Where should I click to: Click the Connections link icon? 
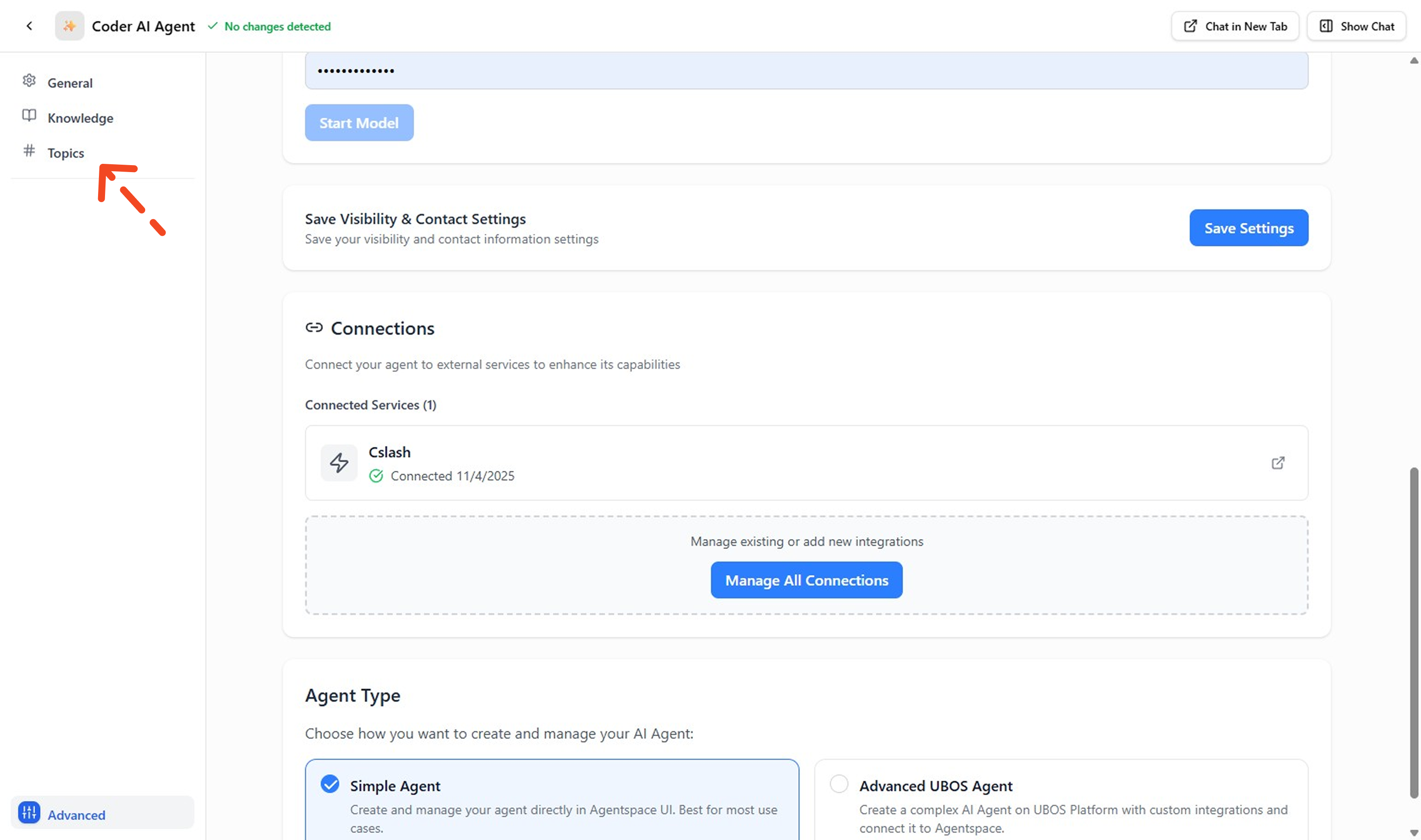(x=314, y=328)
